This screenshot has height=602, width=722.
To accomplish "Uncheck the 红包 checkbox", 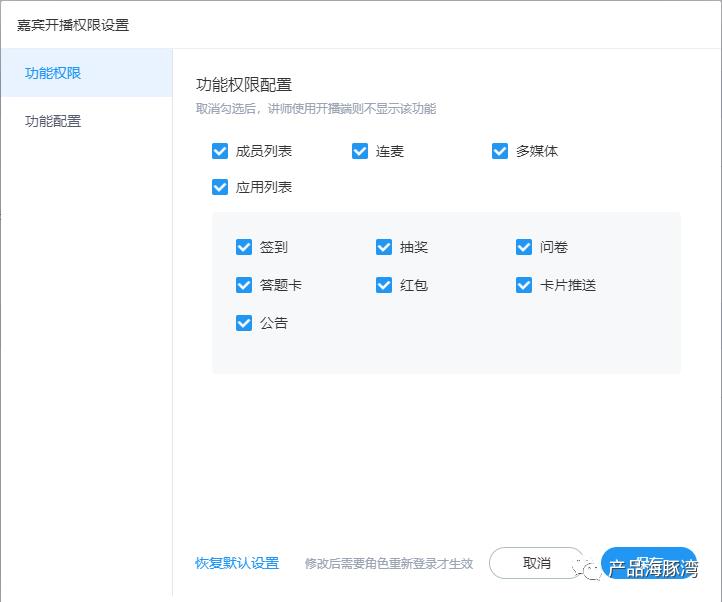I will click(x=384, y=285).
